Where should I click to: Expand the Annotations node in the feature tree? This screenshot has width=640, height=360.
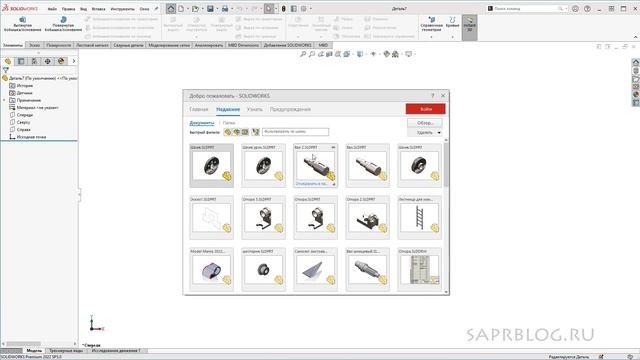pyautogui.click(x=4, y=100)
